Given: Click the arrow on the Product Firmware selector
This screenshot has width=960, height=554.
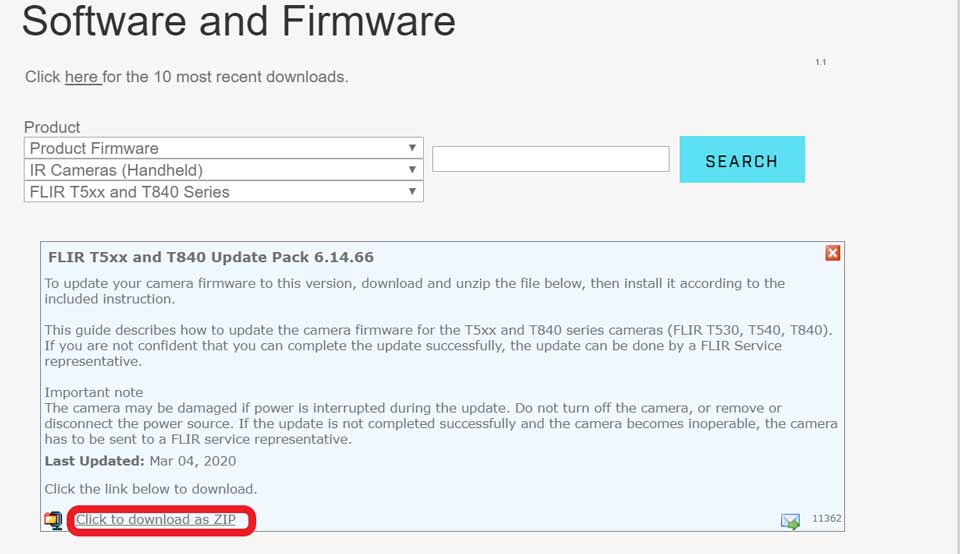Looking at the screenshot, I should pos(412,148).
